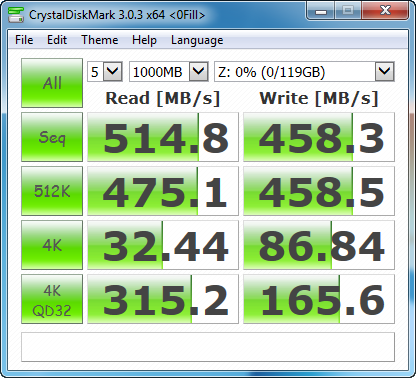Start the 4K random test

(x=52, y=245)
